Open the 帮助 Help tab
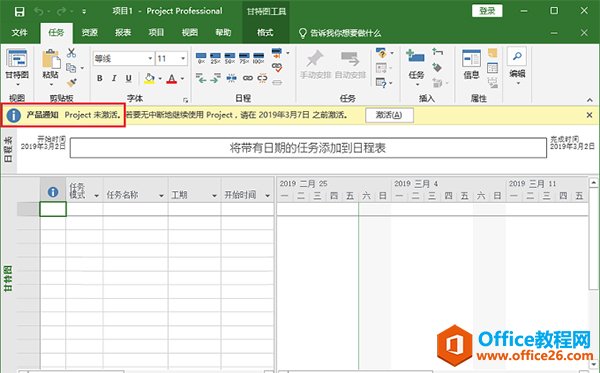The height and width of the screenshot is (373, 600). (x=223, y=33)
